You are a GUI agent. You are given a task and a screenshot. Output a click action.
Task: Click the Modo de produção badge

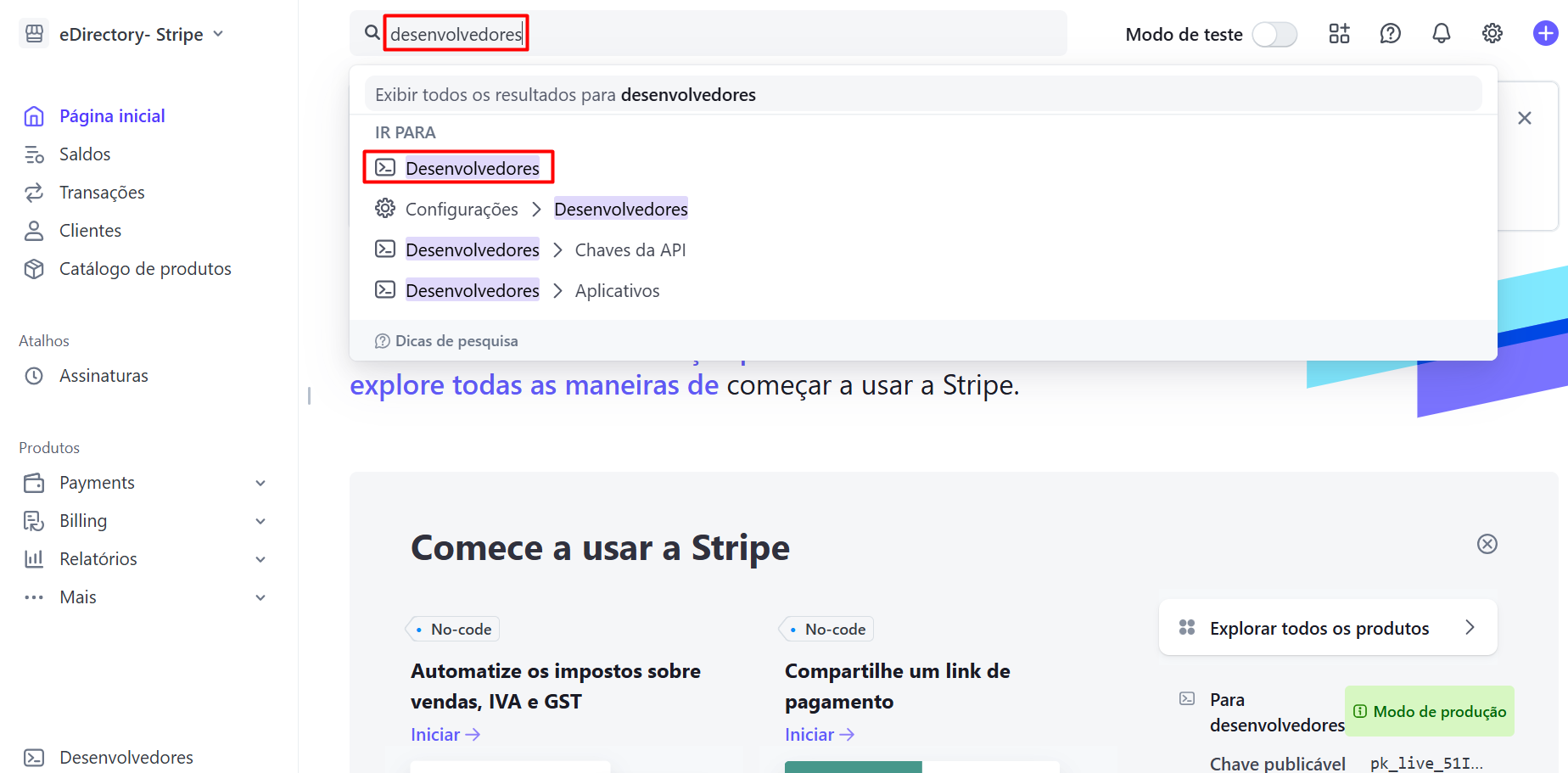pos(1430,711)
